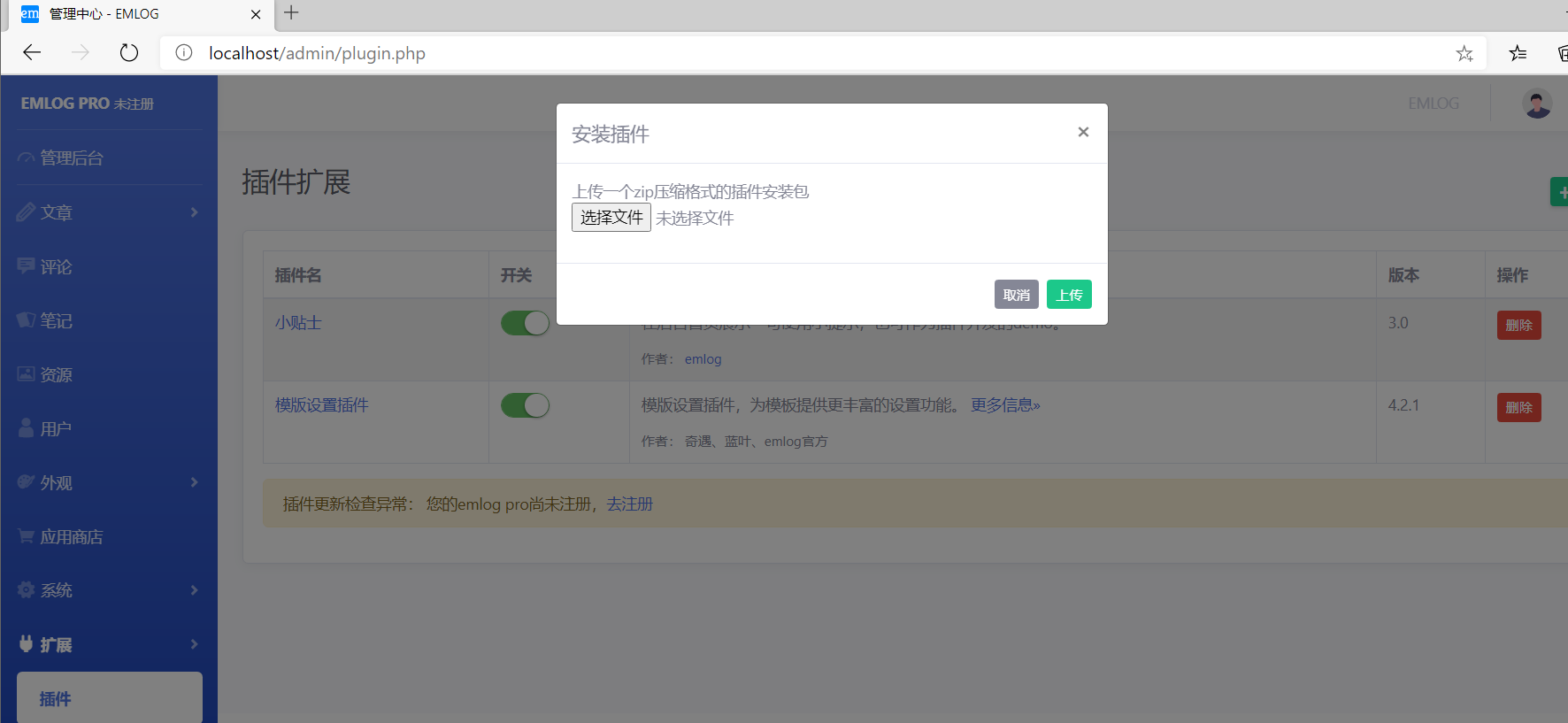This screenshot has width=1568, height=723.
Task: Expand the 外观 chevron arrow
Action: 194,482
